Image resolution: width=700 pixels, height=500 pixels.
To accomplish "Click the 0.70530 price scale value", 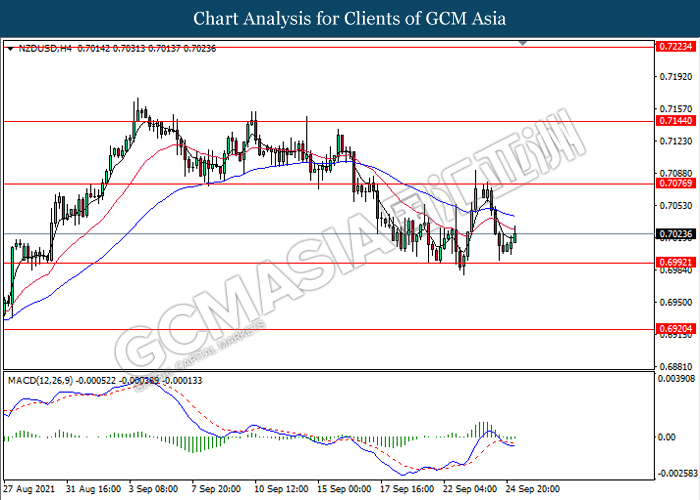I will (x=676, y=205).
